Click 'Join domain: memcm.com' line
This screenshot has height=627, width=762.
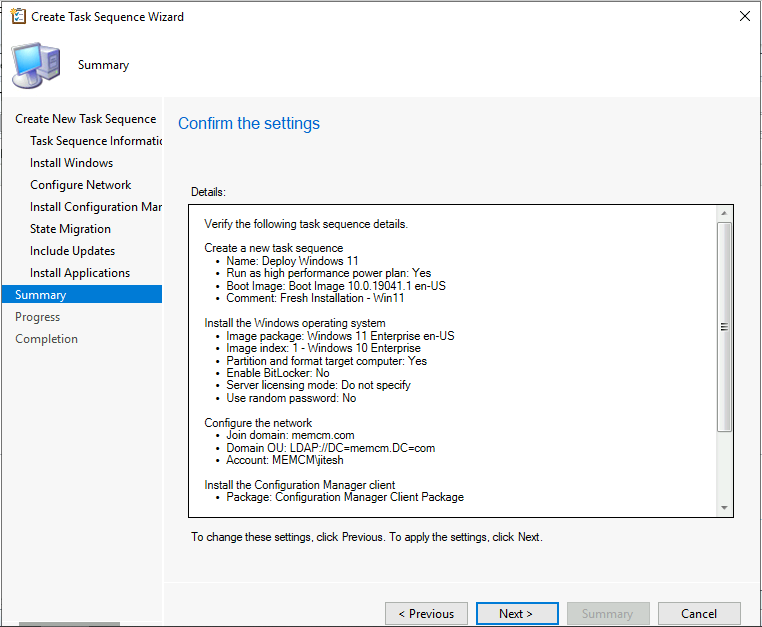290,435
